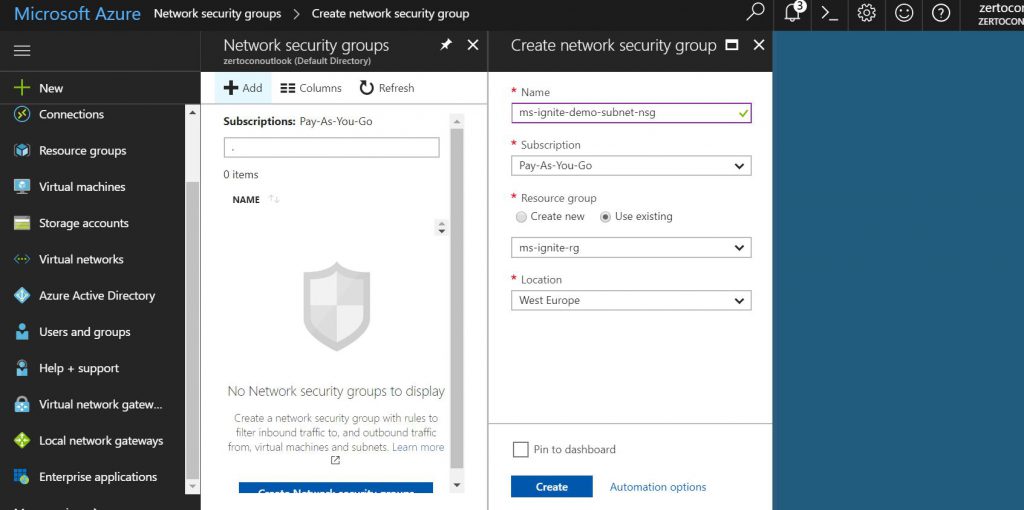This screenshot has width=1024, height=510.
Task: Click the Learn more external link icon
Action: [x=335, y=460]
